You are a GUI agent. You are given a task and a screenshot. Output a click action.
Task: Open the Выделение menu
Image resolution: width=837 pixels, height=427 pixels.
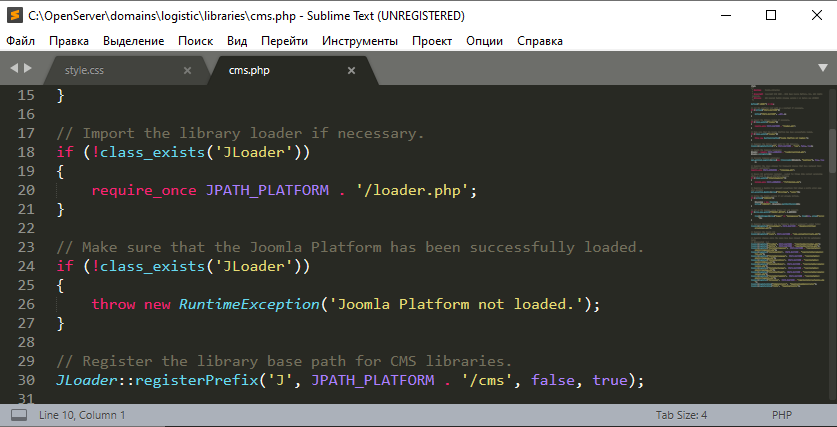click(133, 41)
